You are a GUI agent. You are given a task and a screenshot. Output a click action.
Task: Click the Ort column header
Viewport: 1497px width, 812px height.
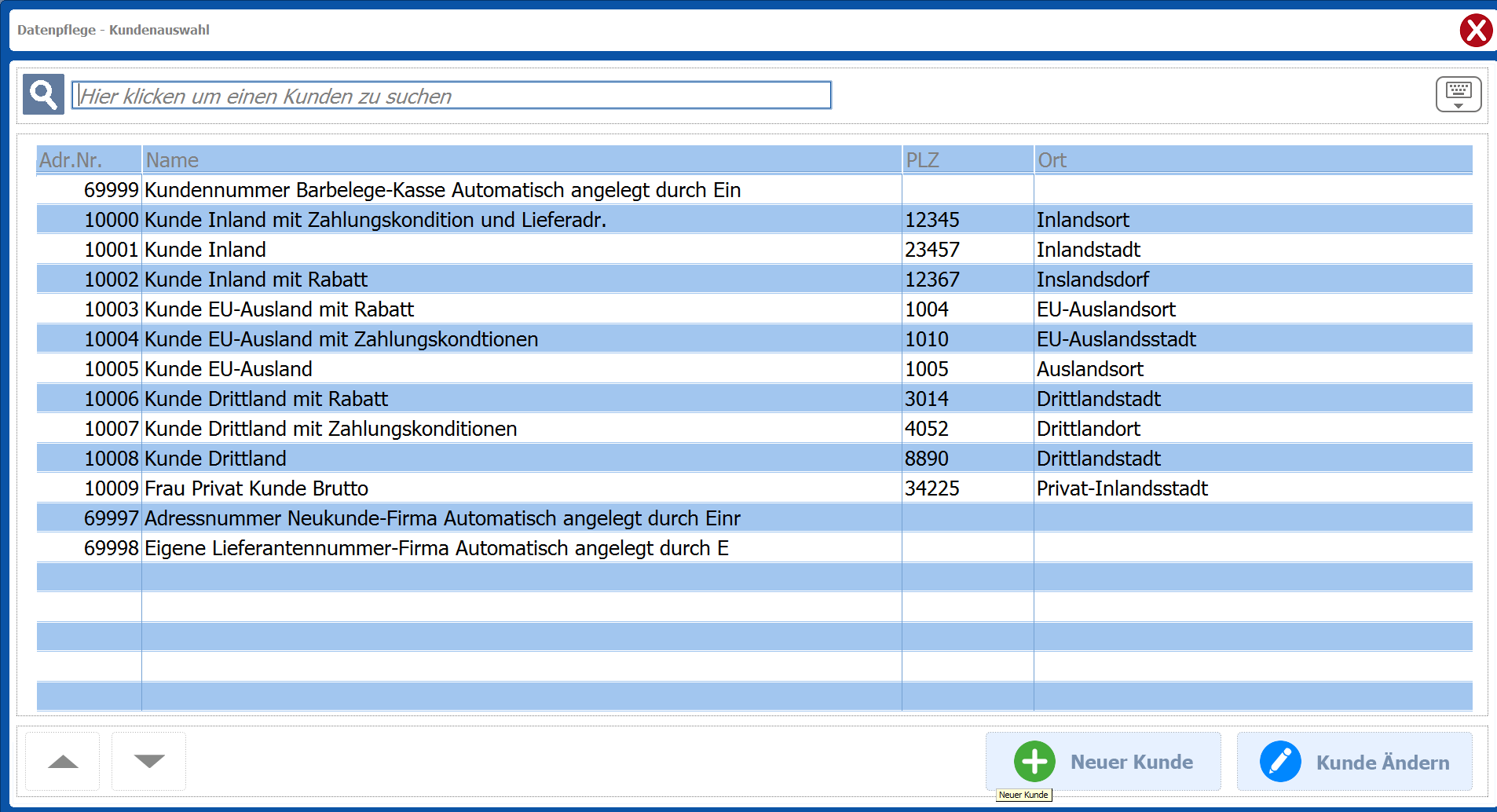coord(1252,160)
